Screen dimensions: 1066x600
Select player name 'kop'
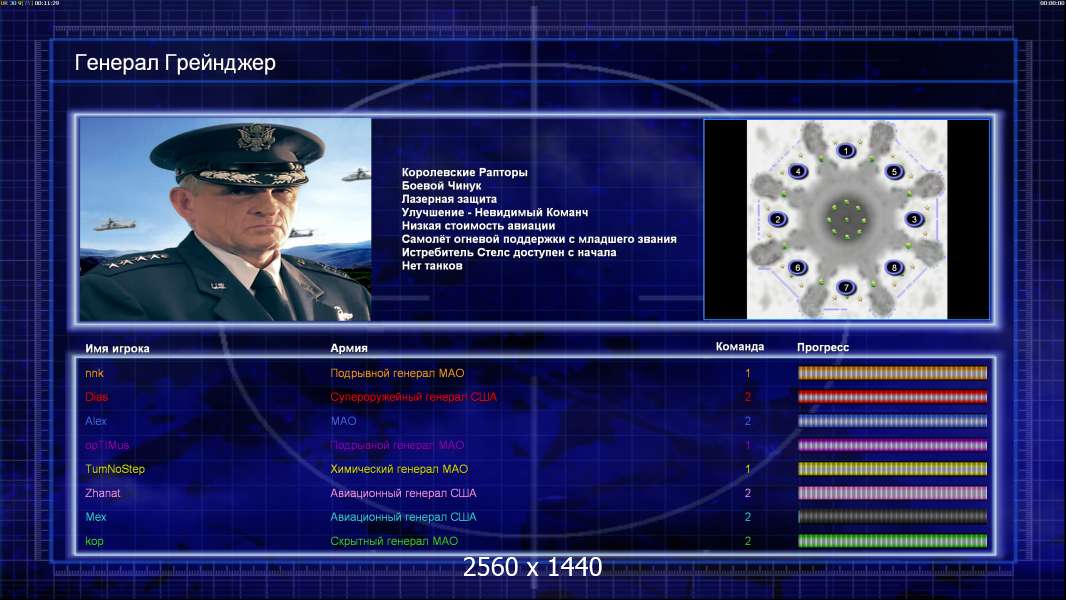point(94,542)
